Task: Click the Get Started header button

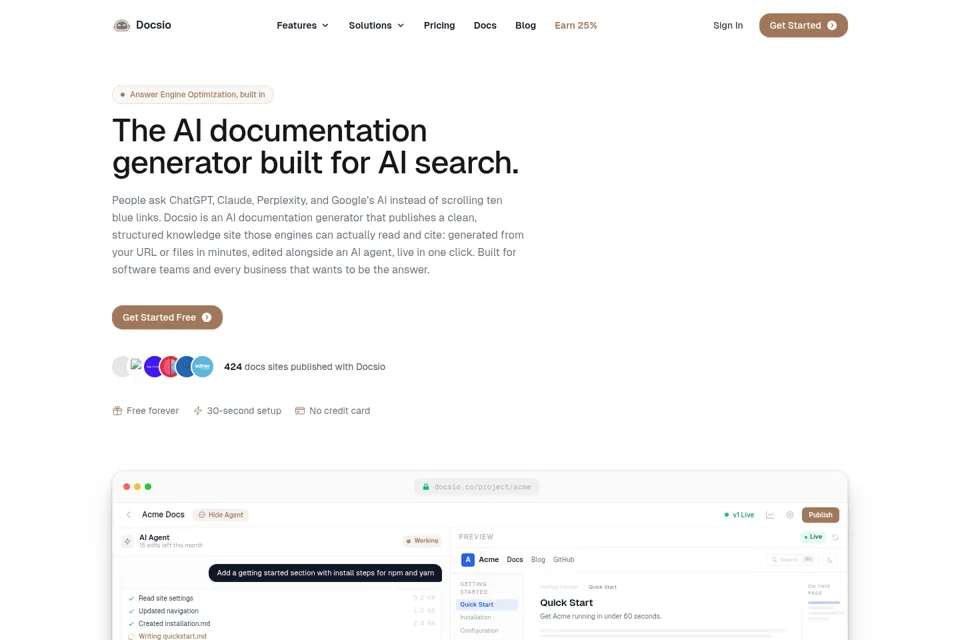Action: pos(803,26)
